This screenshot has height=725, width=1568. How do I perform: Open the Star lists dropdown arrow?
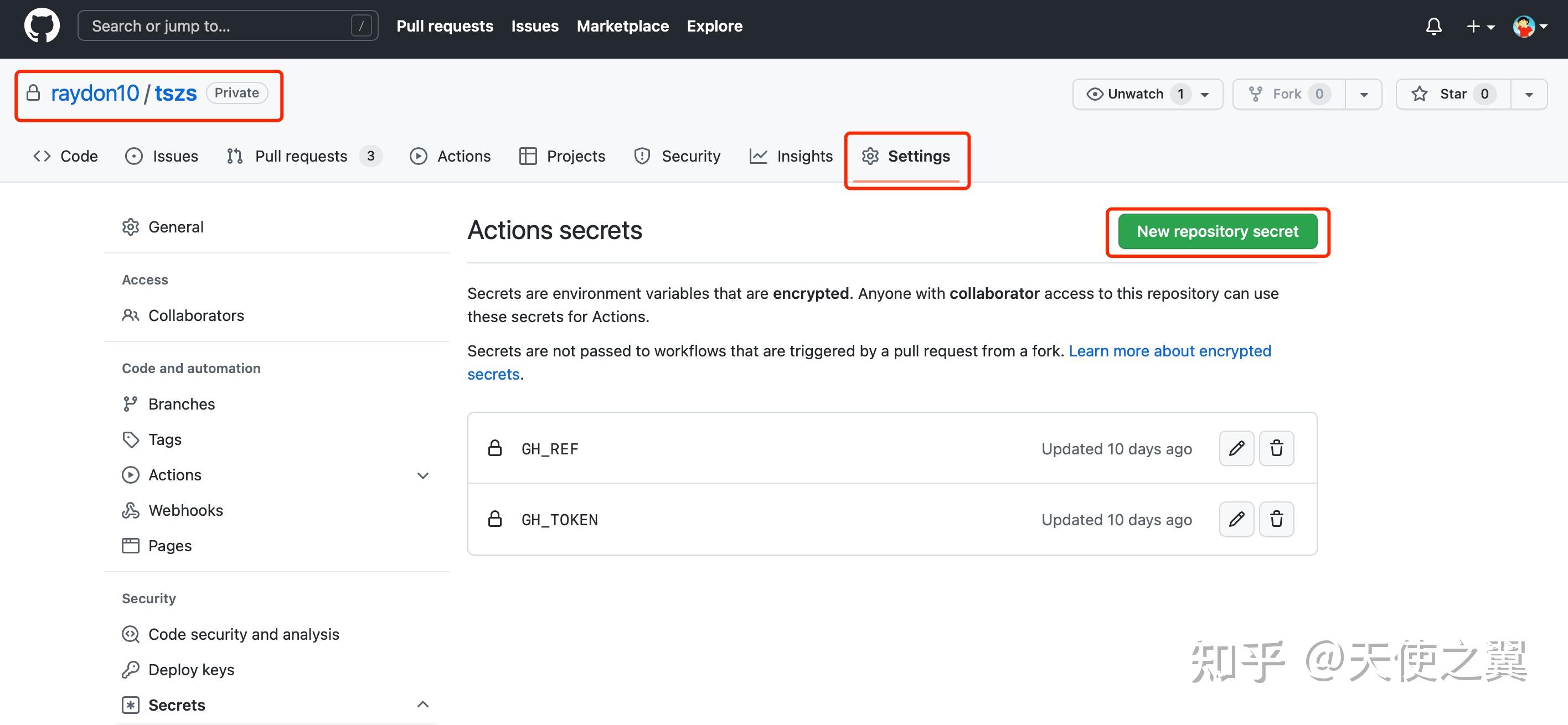(x=1529, y=94)
